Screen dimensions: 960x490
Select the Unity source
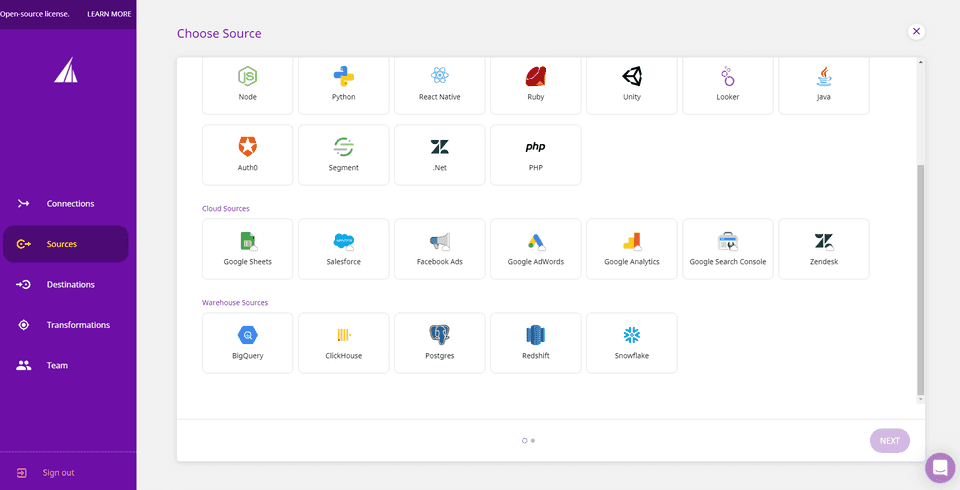(x=632, y=85)
